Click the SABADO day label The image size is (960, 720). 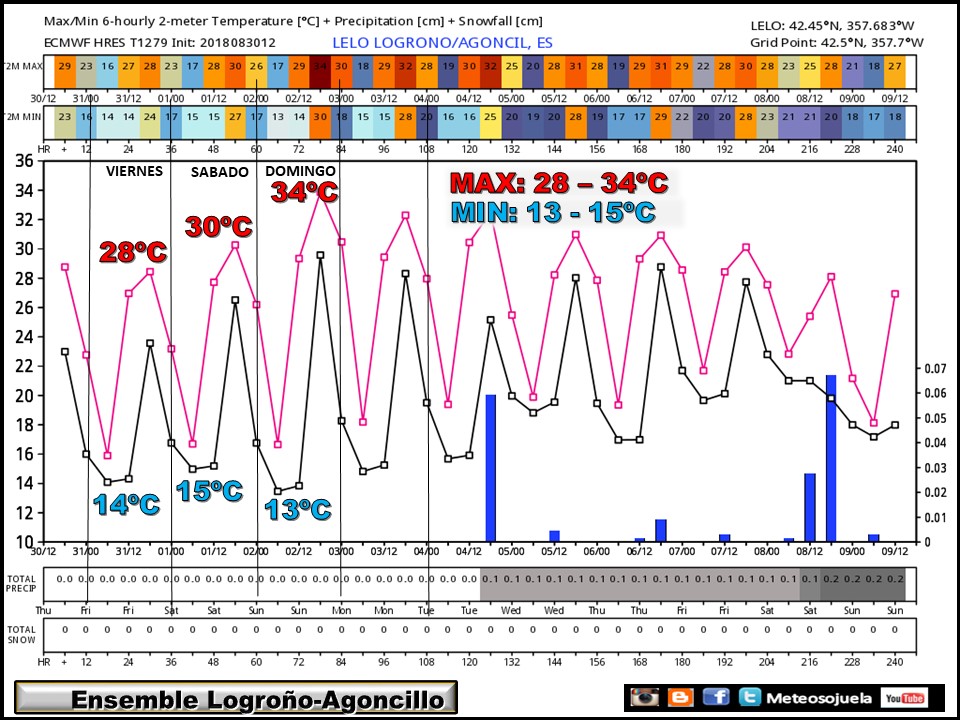219,172
